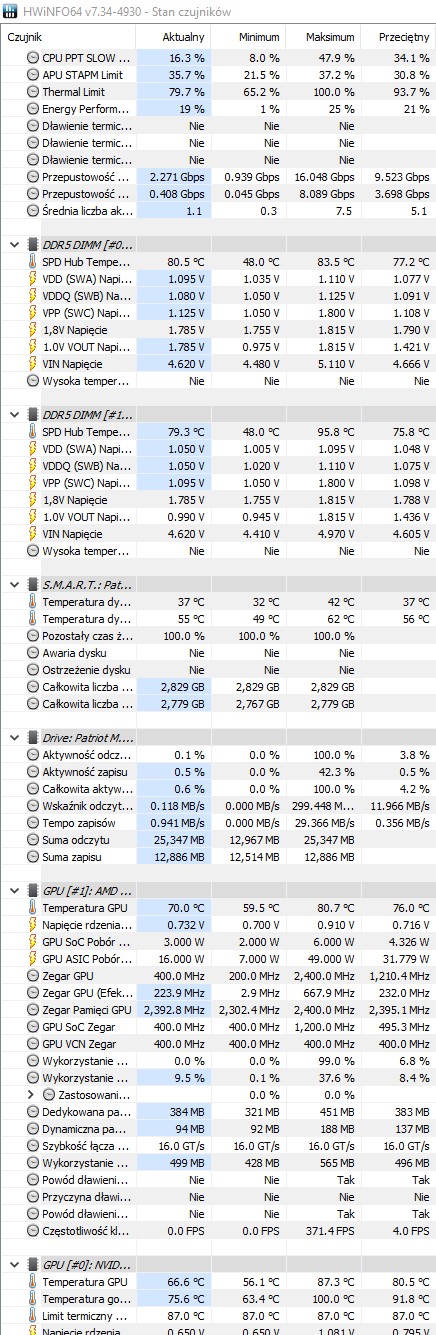Screen dimensions: 436x1335
Task: Click thermometer icon of SPD Hub 79.3 °C row
Action: pos(32,432)
